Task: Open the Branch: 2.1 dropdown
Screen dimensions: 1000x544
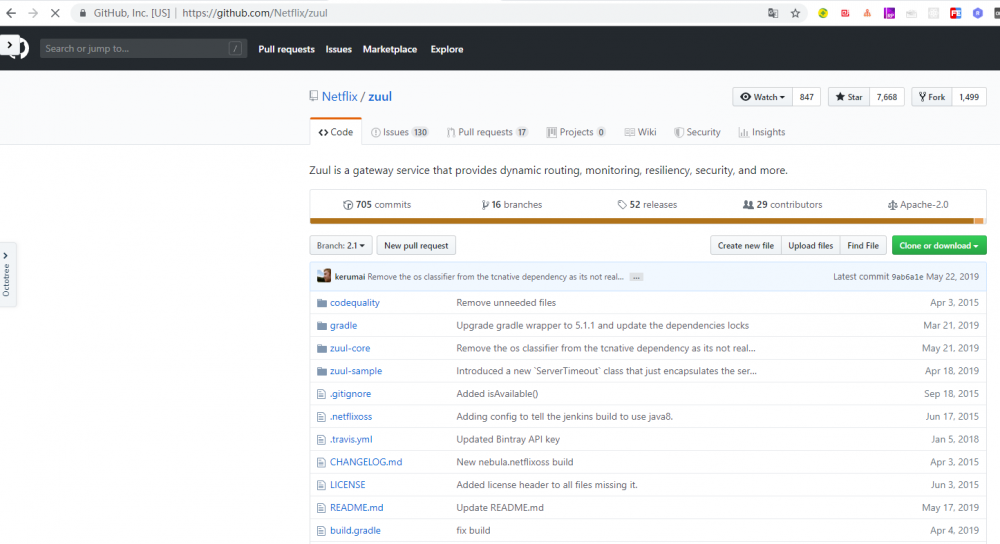Action: point(342,245)
